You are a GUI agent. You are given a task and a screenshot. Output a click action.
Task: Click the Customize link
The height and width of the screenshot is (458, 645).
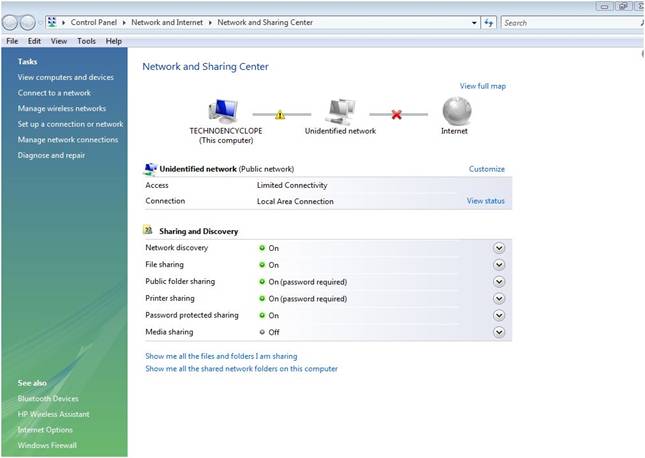click(487, 169)
